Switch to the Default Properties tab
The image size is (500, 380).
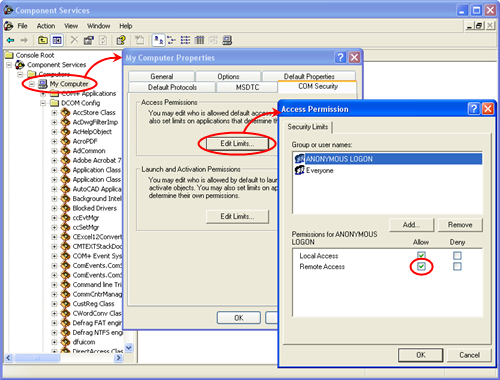click(x=309, y=76)
